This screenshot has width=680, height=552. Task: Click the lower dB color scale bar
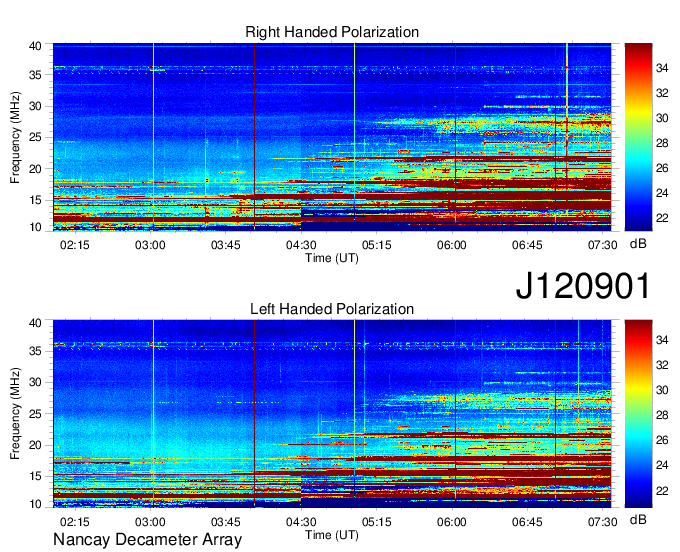click(638, 414)
